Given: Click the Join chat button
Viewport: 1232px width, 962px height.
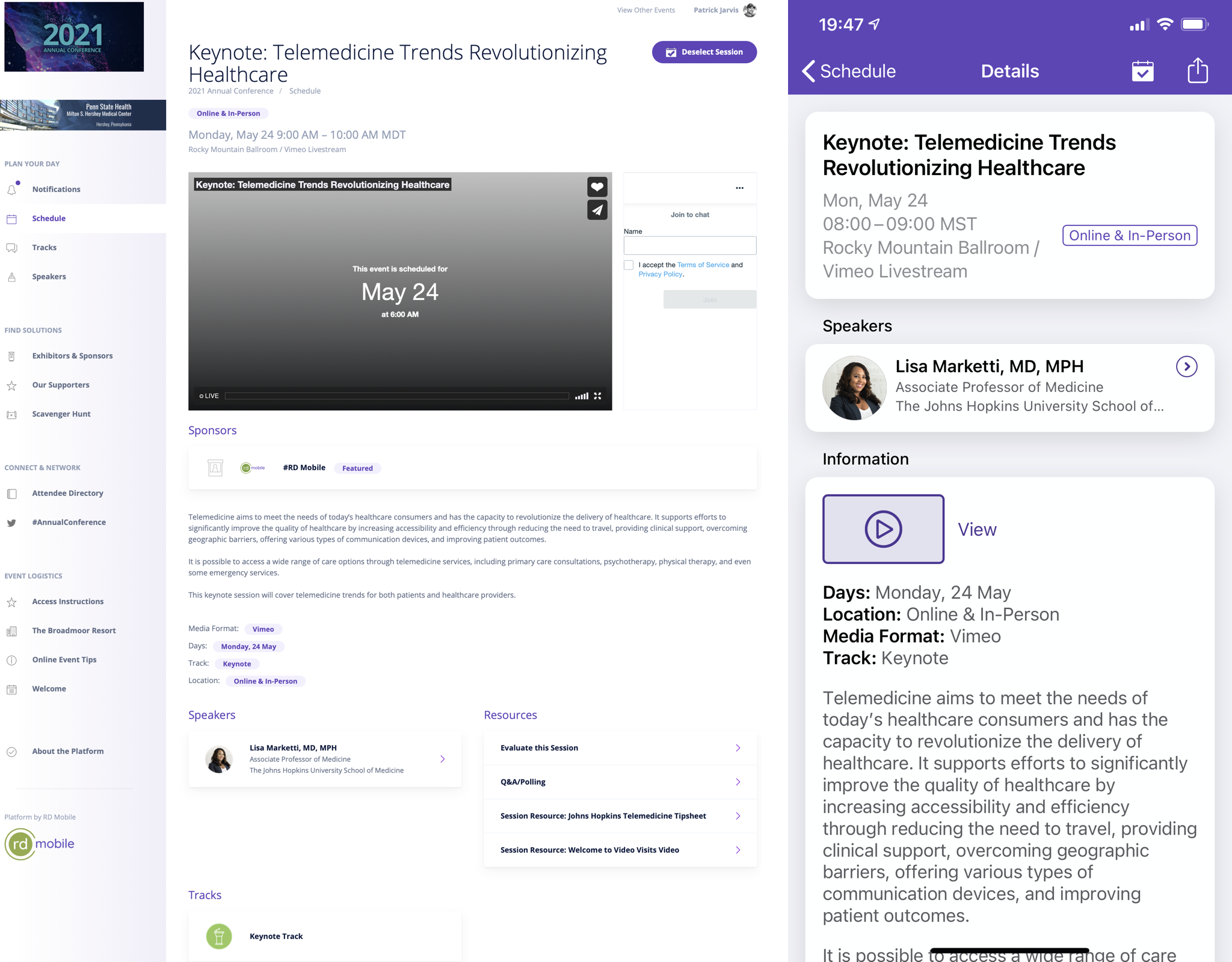Looking at the screenshot, I should click(710, 299).
